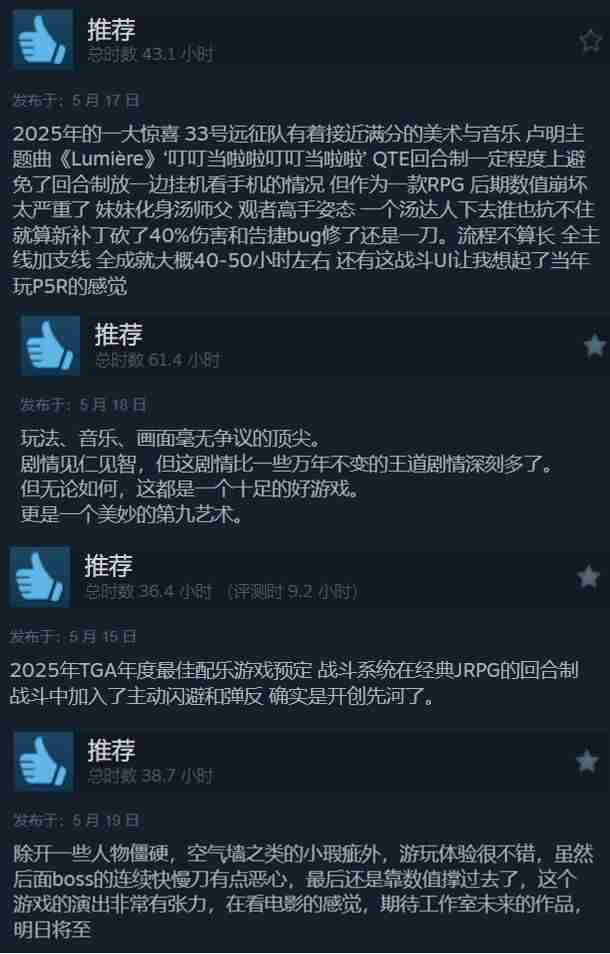Click thumbs-up icon of 61.4 hour review
This screenshot has width=610, height=954.
50,345
